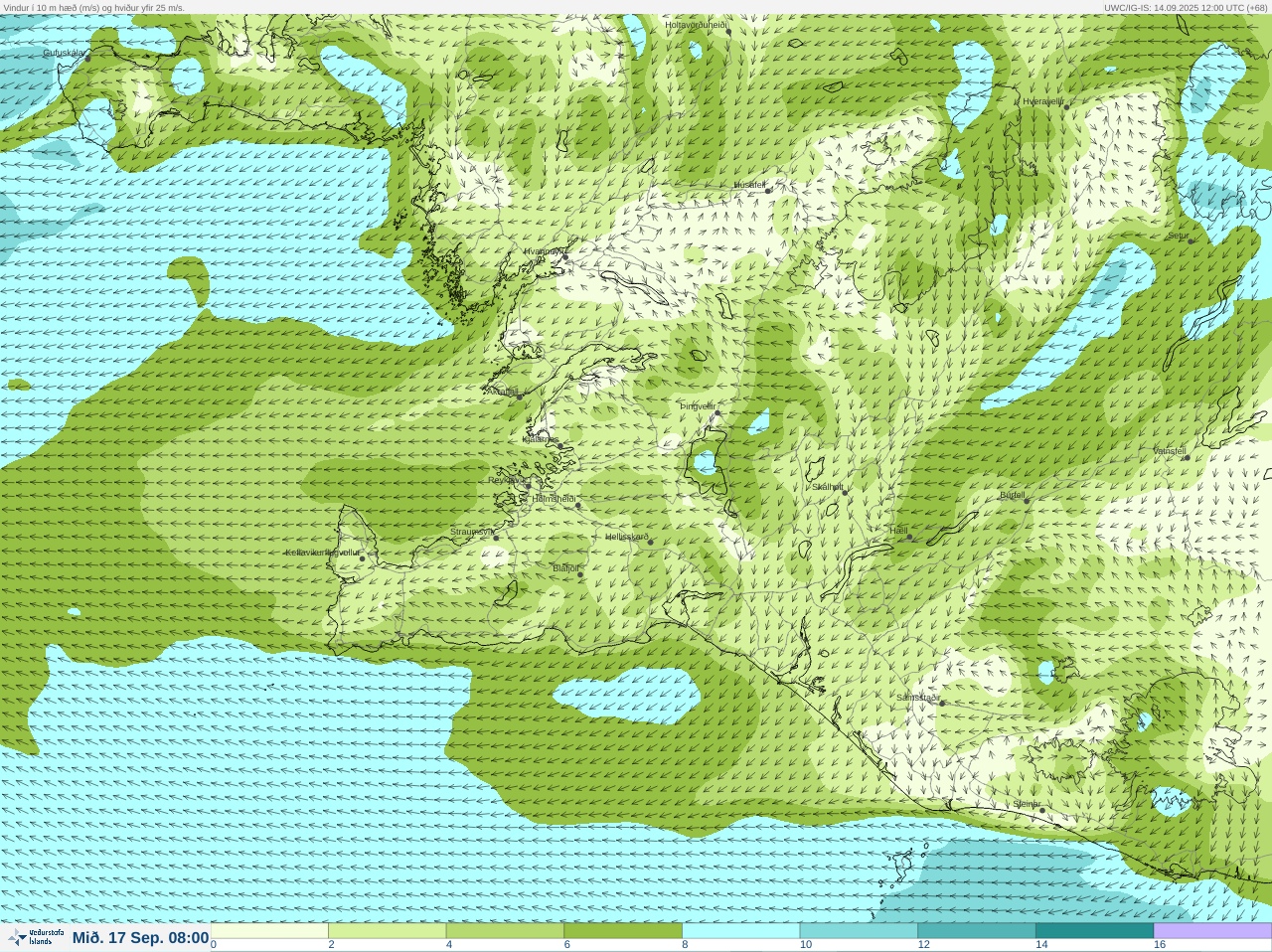Viewport: 1272px width, 952px height.
Task: Click the Hólmsheiði station label
Action: pos(555,499)
